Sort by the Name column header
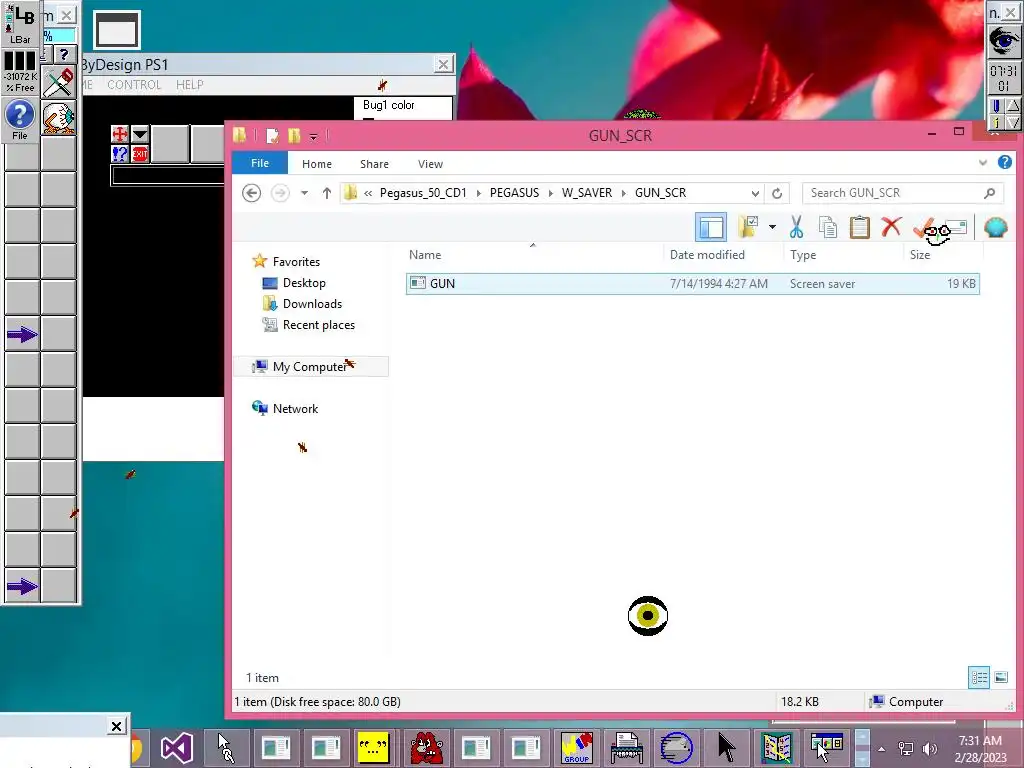Viewport: 1024px width, 768px height. 425,255
